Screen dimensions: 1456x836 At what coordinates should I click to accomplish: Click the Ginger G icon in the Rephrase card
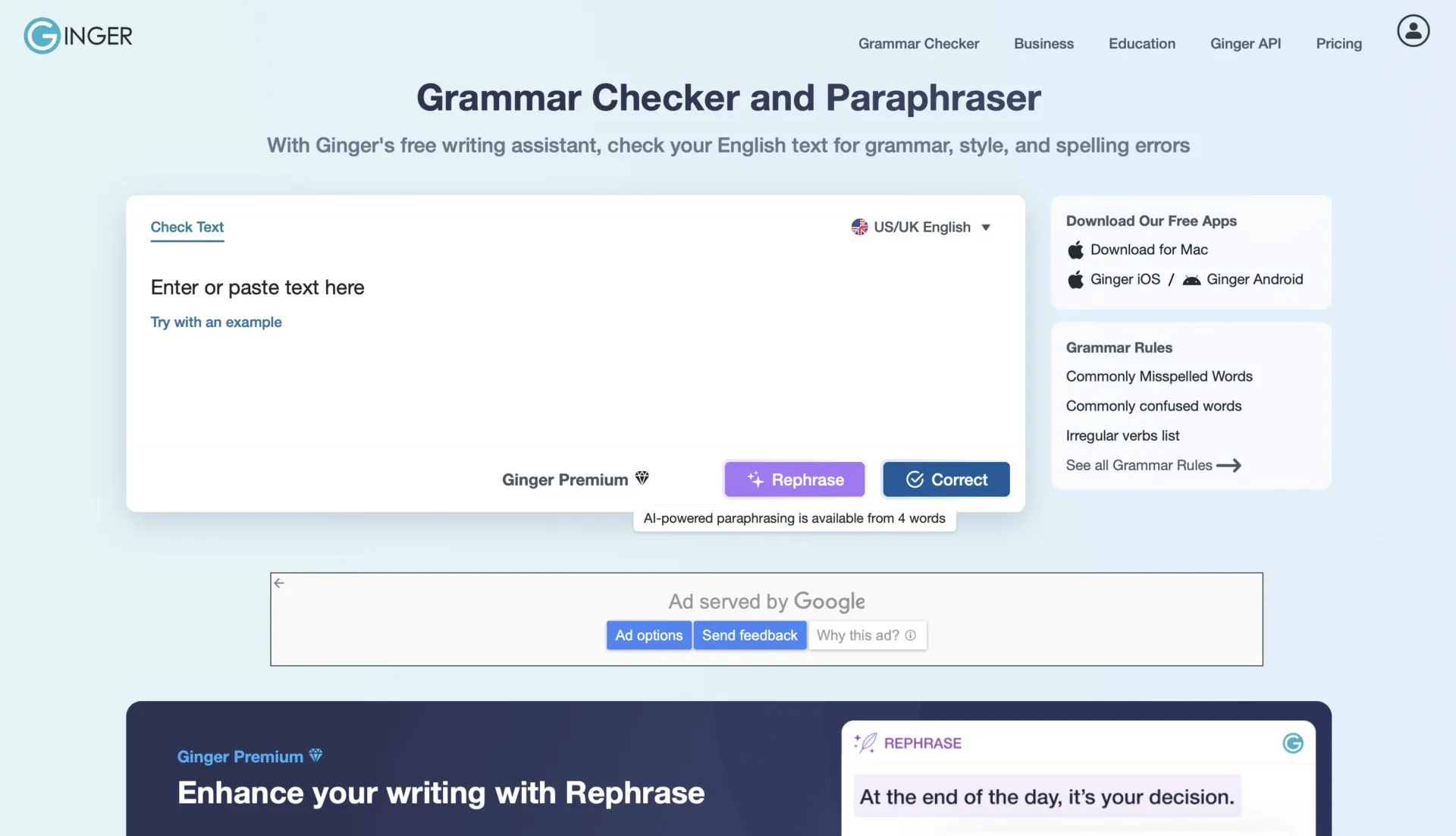pyautogui.click(x=1293, y=743)
